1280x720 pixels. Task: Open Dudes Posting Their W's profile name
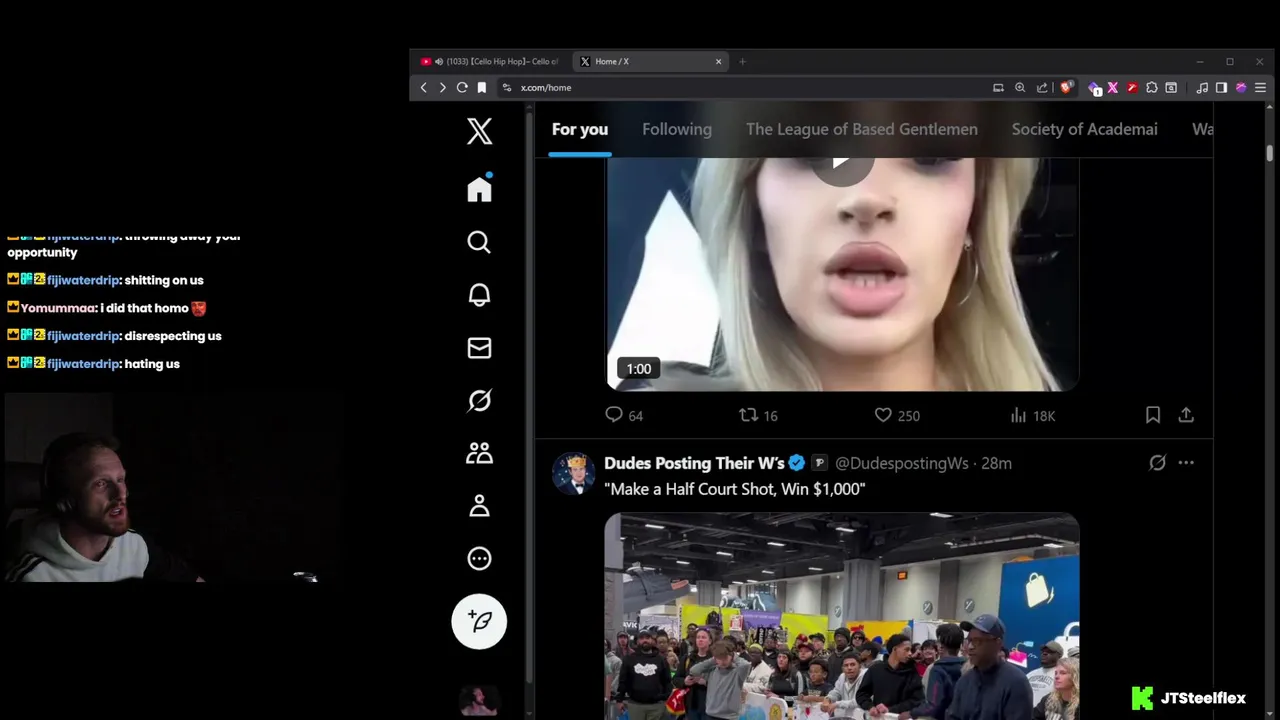click(x=695, y=463)
